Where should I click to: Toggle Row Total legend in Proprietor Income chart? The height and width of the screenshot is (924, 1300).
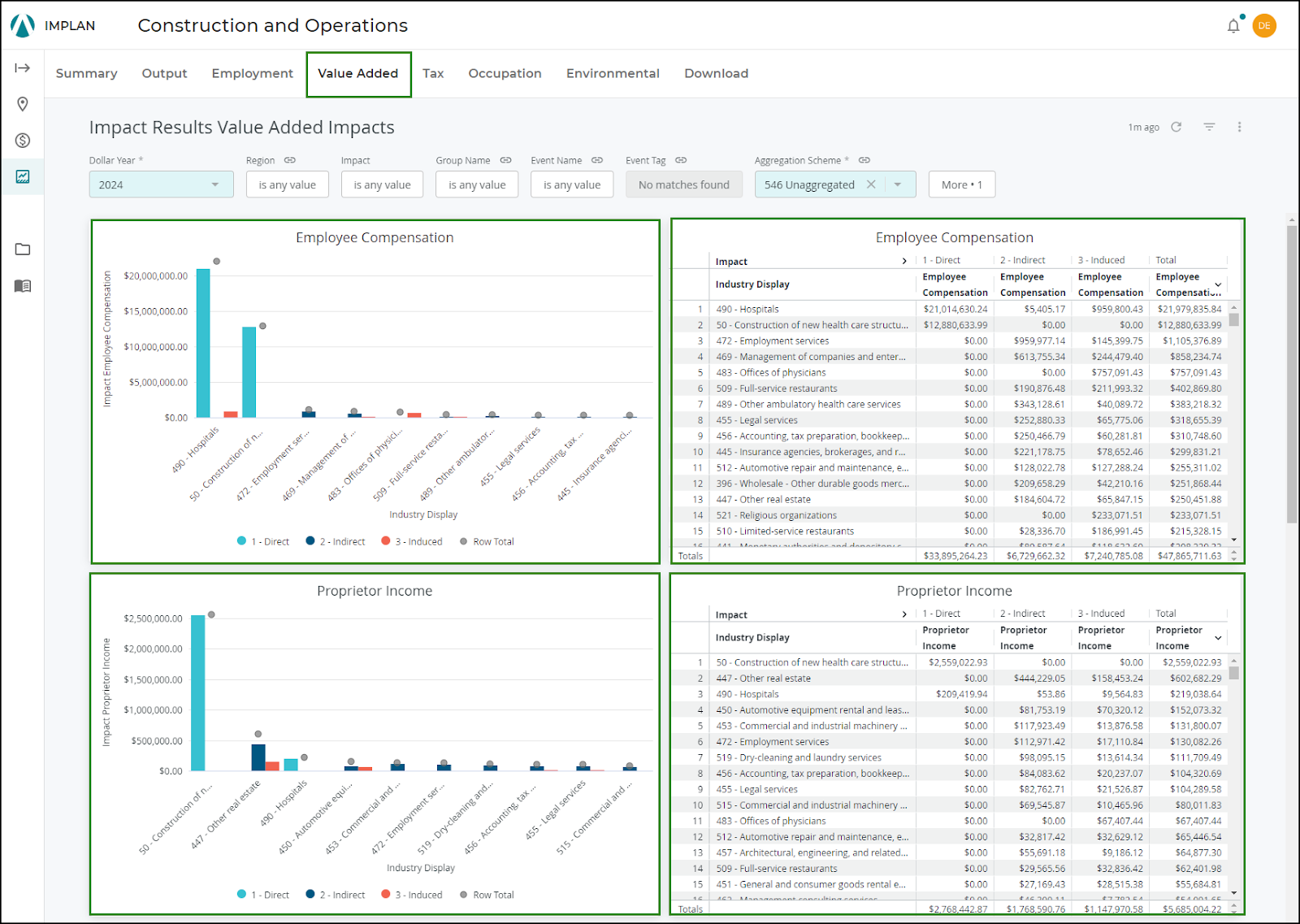pos(487,895)
